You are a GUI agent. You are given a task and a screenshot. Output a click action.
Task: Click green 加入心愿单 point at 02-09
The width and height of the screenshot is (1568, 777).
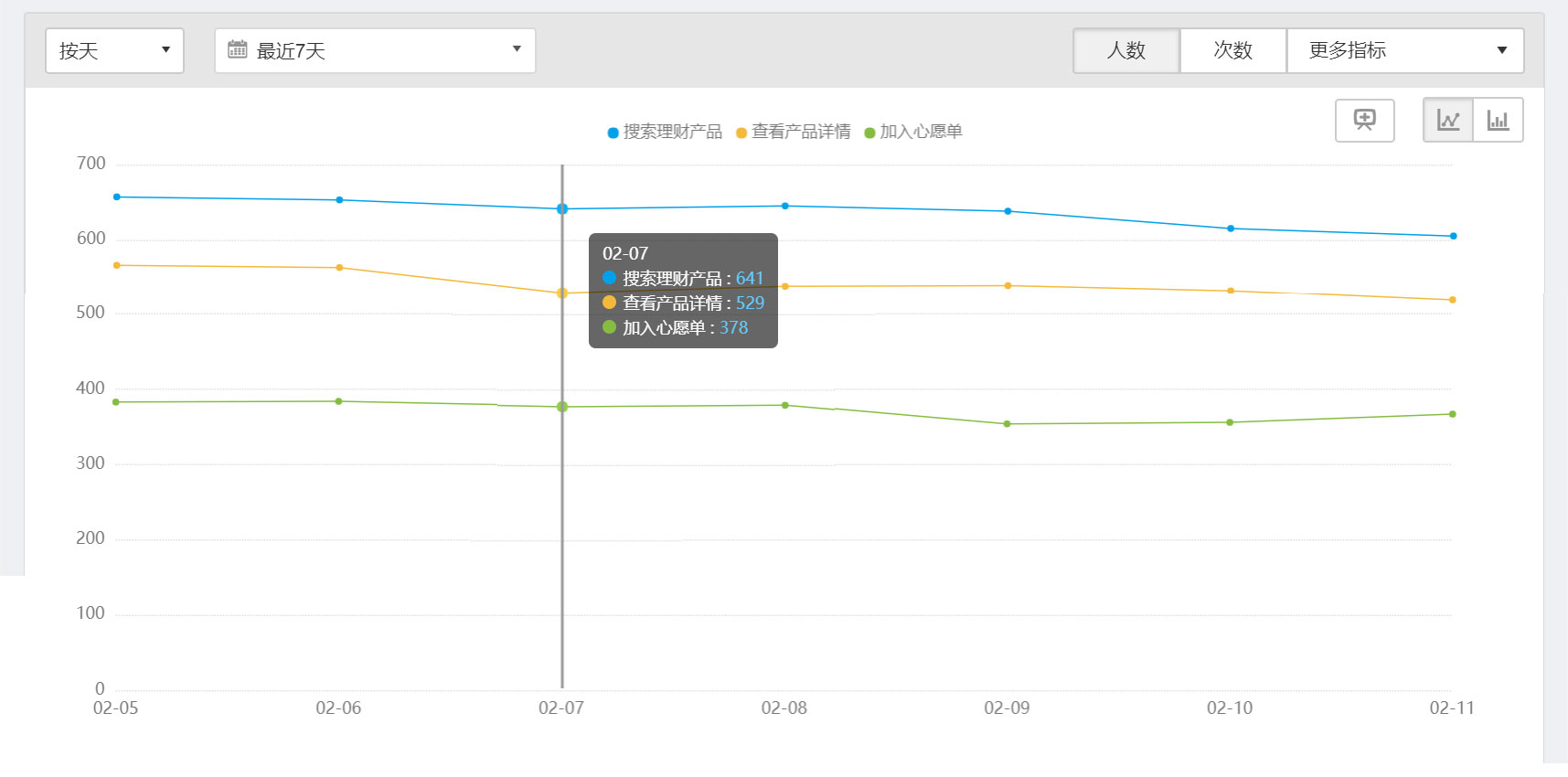[x=1008, y=424]
